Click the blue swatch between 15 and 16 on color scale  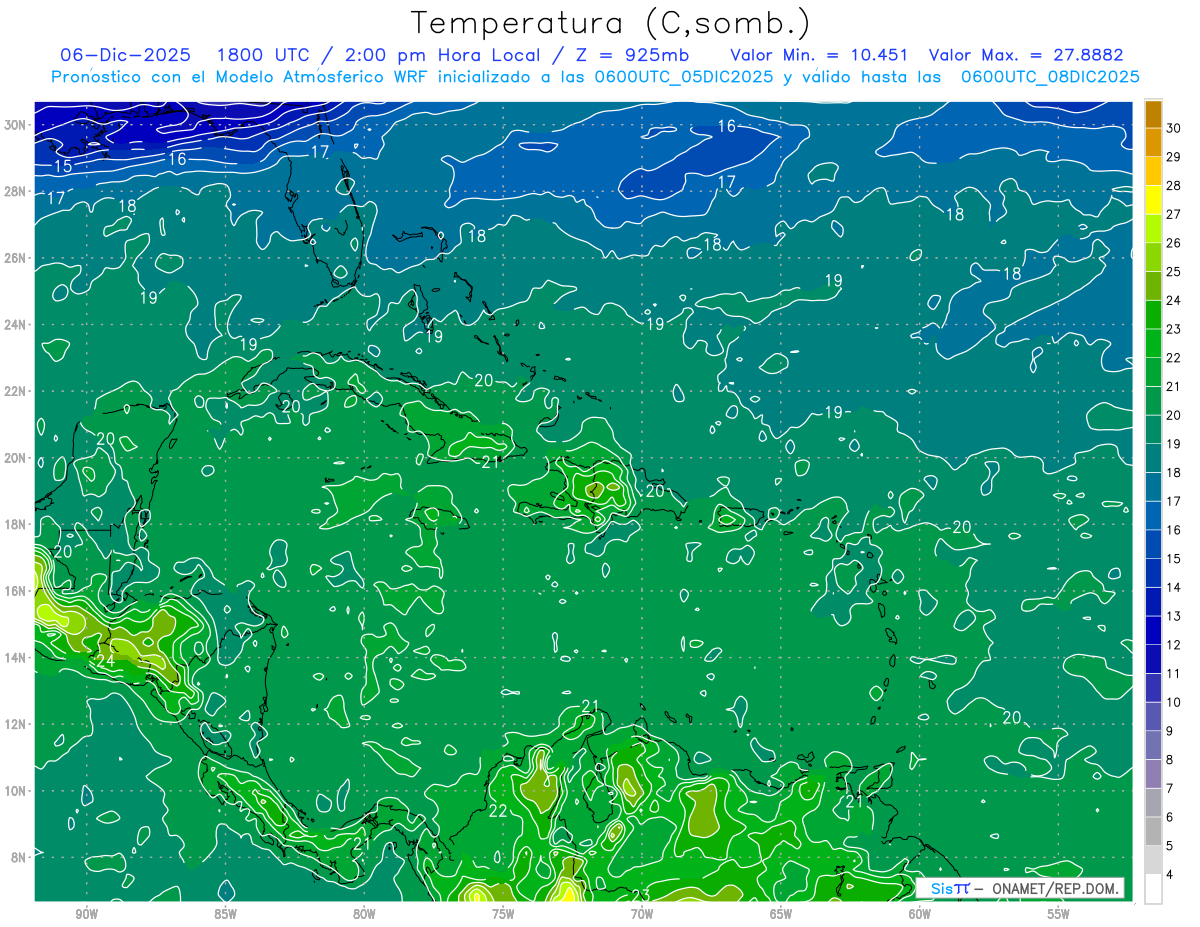tap(1153, 544)
